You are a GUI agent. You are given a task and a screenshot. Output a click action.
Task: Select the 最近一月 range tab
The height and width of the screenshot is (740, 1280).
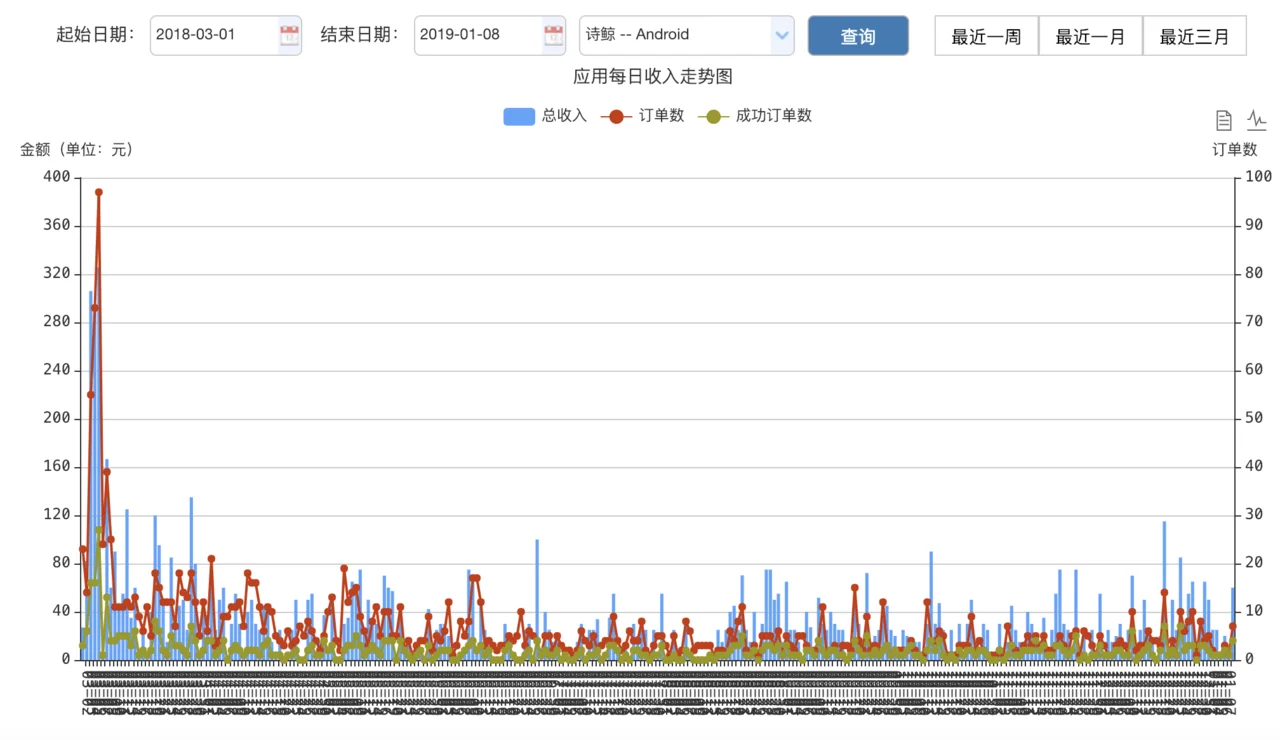pos(1090,36)
